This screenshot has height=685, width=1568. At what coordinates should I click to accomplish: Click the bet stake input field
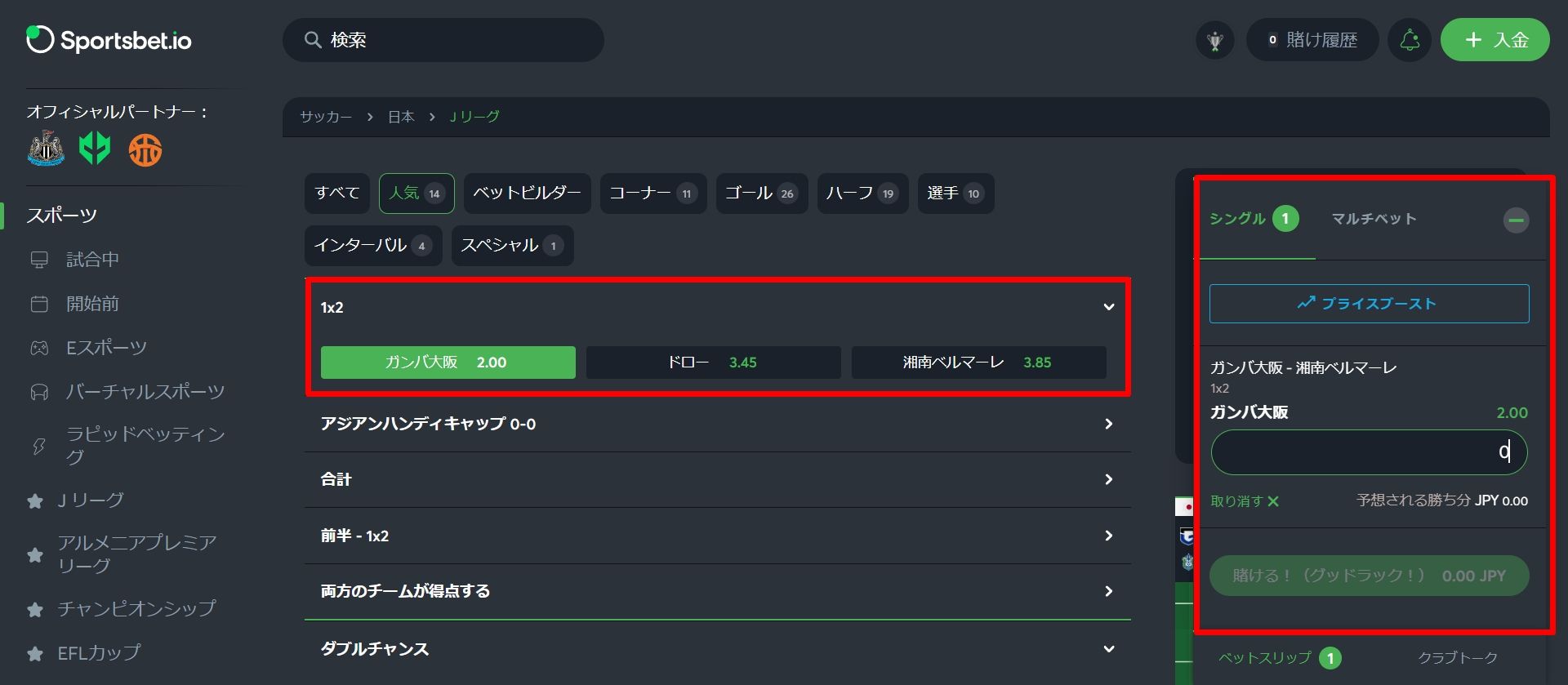pos(1369,452)
